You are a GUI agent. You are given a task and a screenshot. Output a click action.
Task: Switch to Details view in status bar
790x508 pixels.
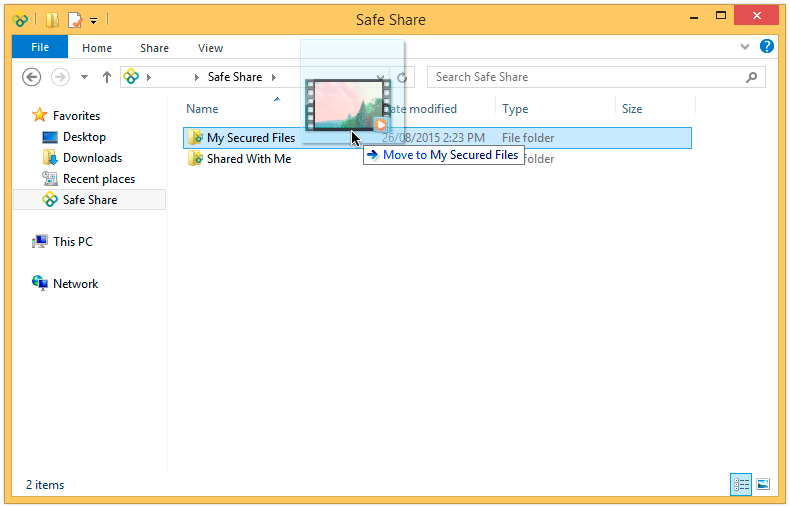pos(741,485)
